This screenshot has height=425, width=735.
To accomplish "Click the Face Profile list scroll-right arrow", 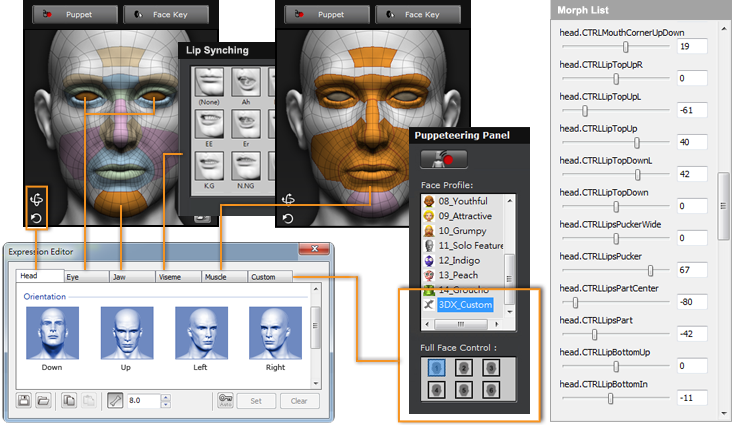I will click(496, 324).
